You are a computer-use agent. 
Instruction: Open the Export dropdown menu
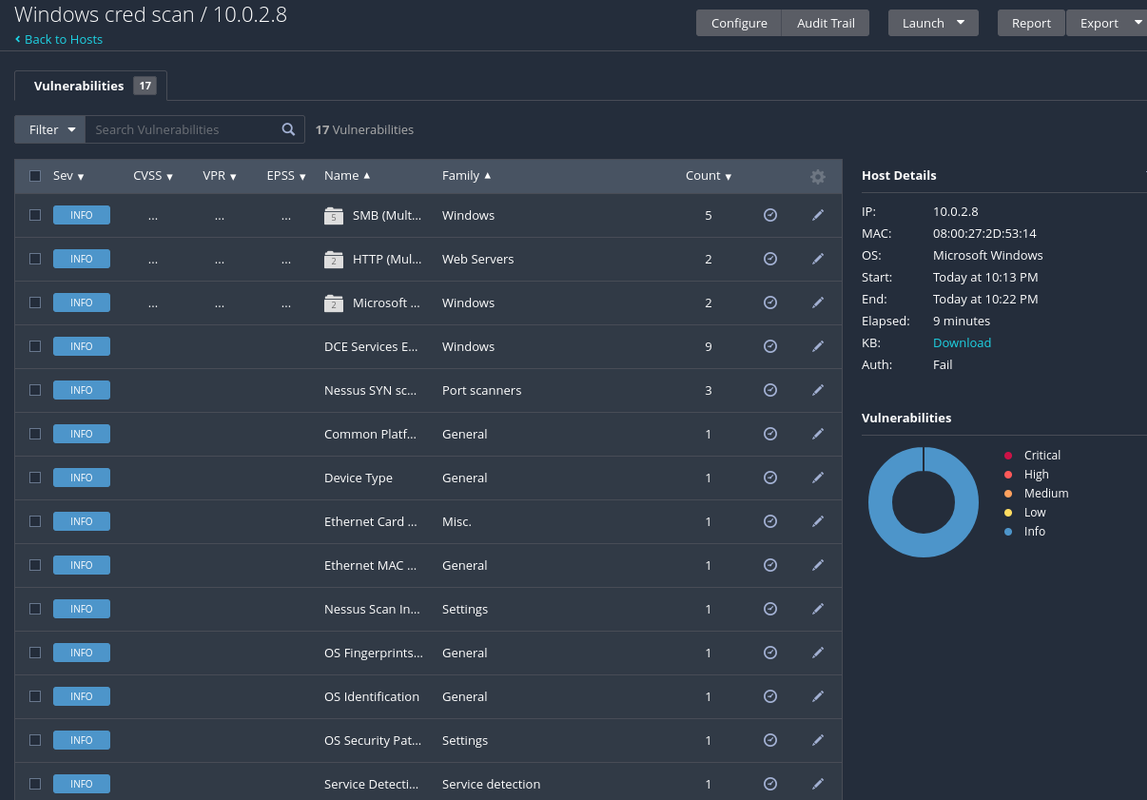pyautogui.click(x=1107, y=23)
